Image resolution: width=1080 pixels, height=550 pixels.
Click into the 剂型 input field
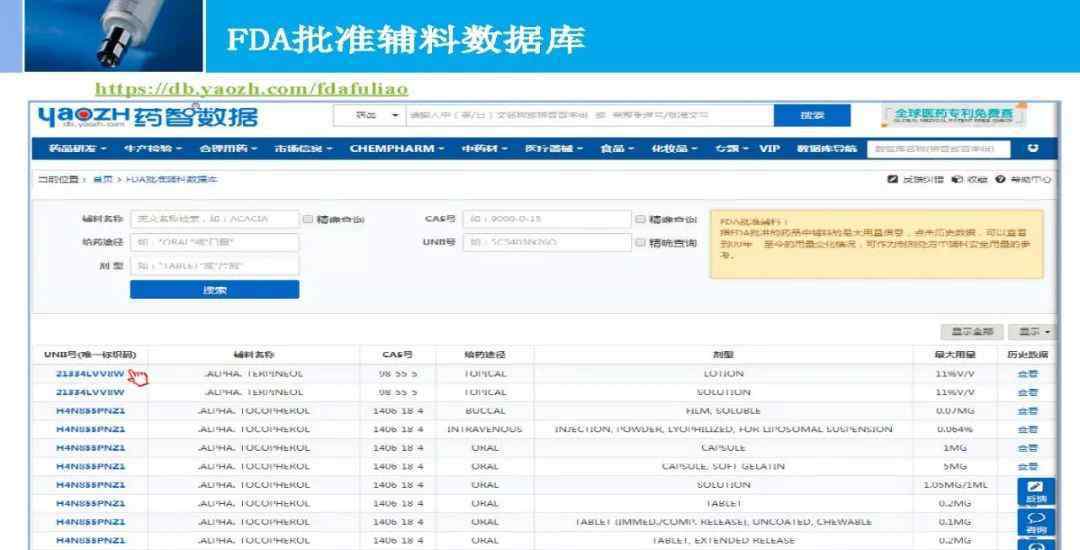pos(214,266)
